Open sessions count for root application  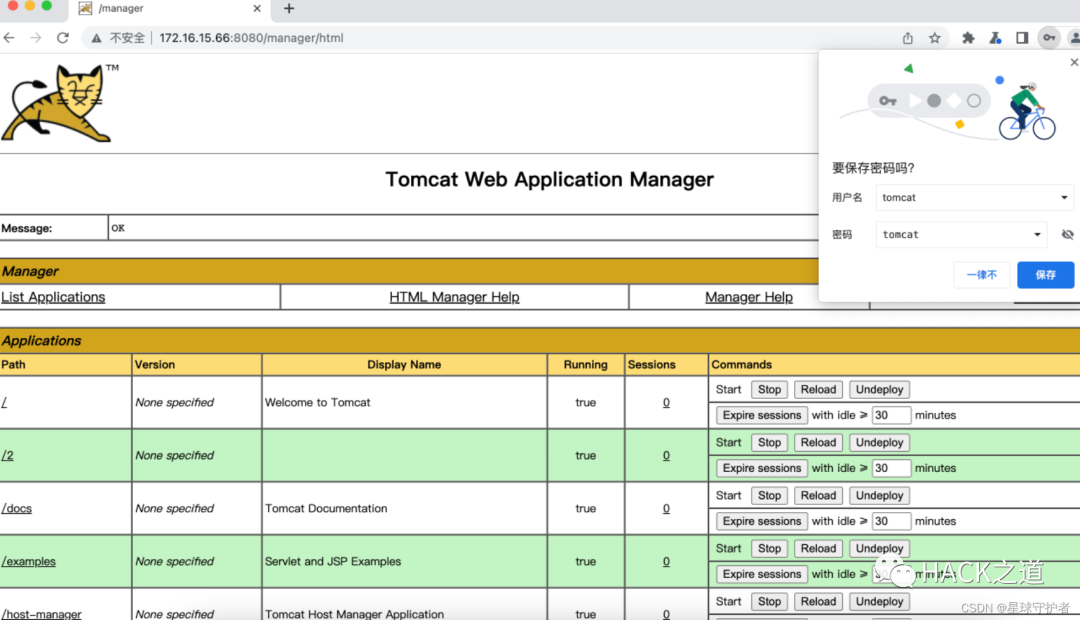tap(666, 402)
